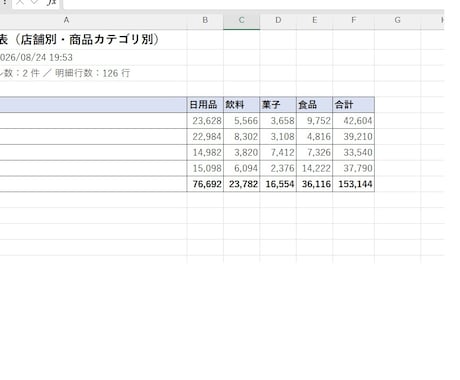Image resolution: width=460 pixels, height=380 pixels.
Task: Click the cell with value 7,412
Action: tap(278, 152)
